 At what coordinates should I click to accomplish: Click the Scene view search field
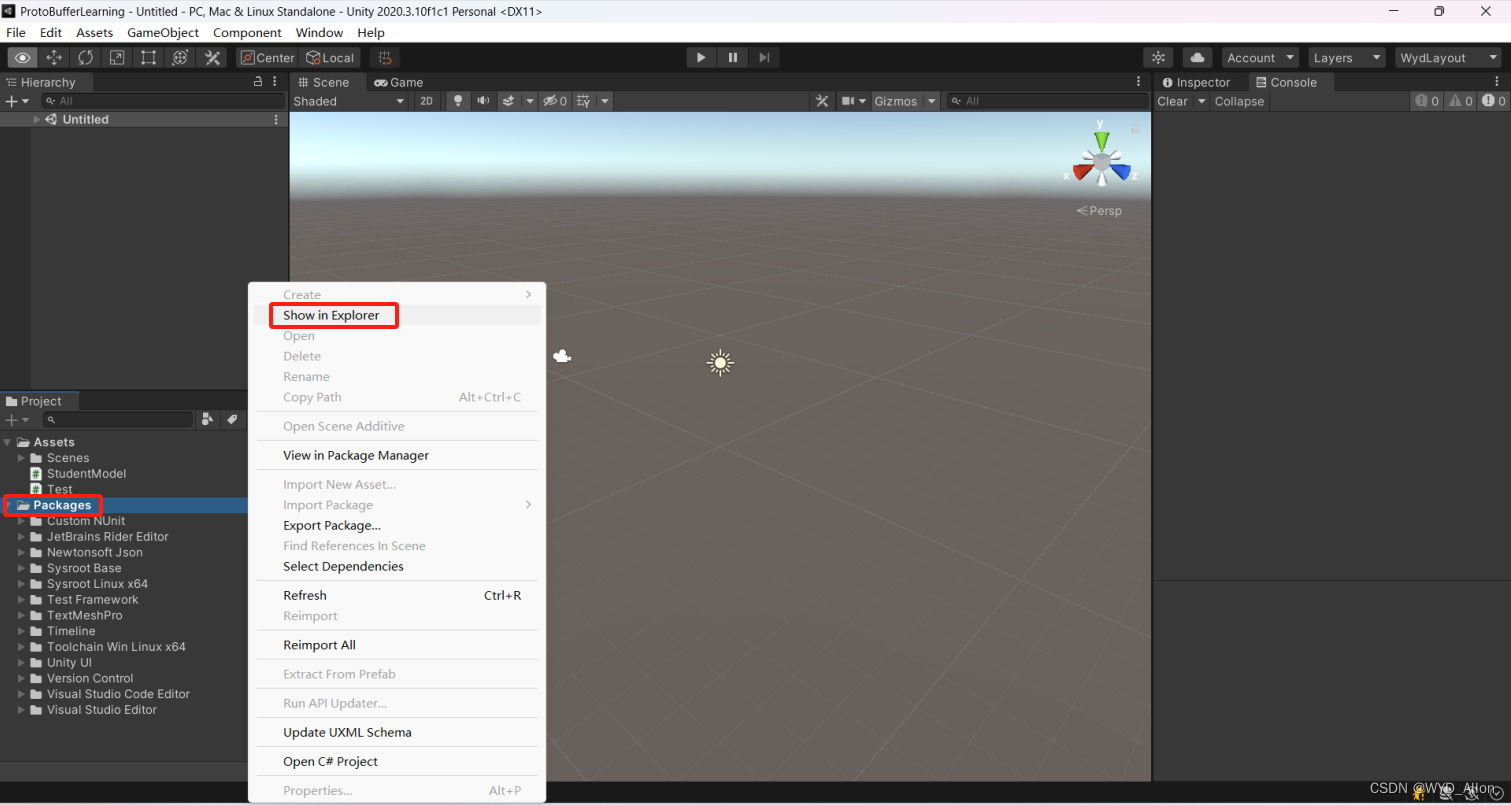click(1048, 101)
